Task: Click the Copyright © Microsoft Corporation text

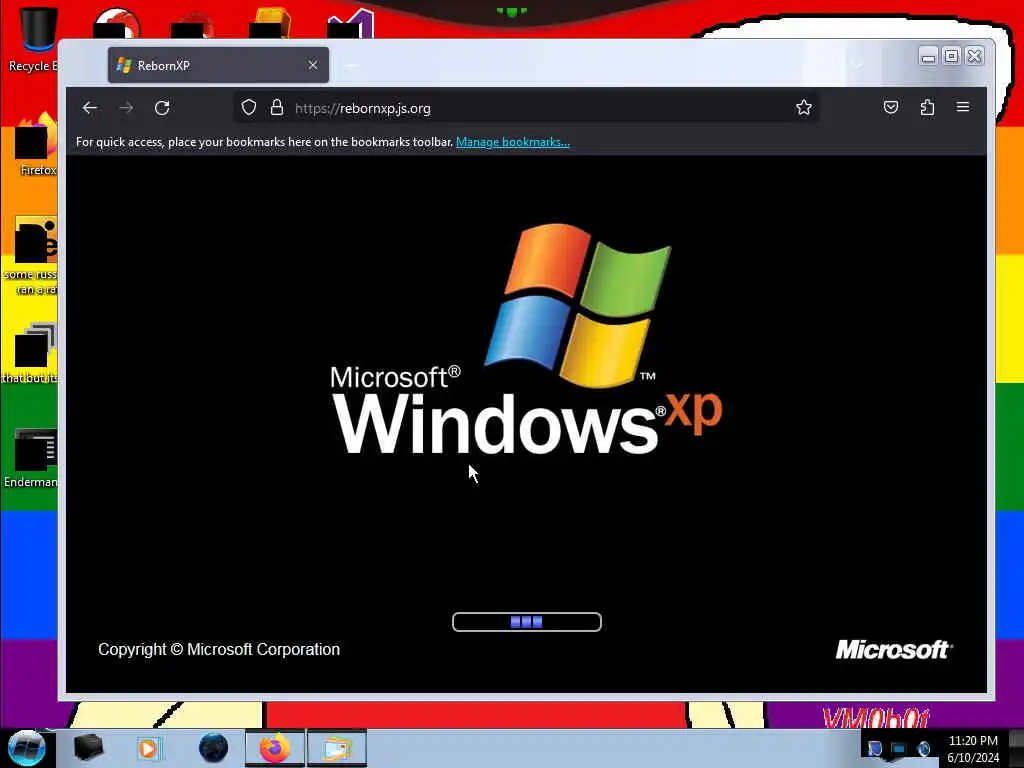Action: tap(219, 649)
